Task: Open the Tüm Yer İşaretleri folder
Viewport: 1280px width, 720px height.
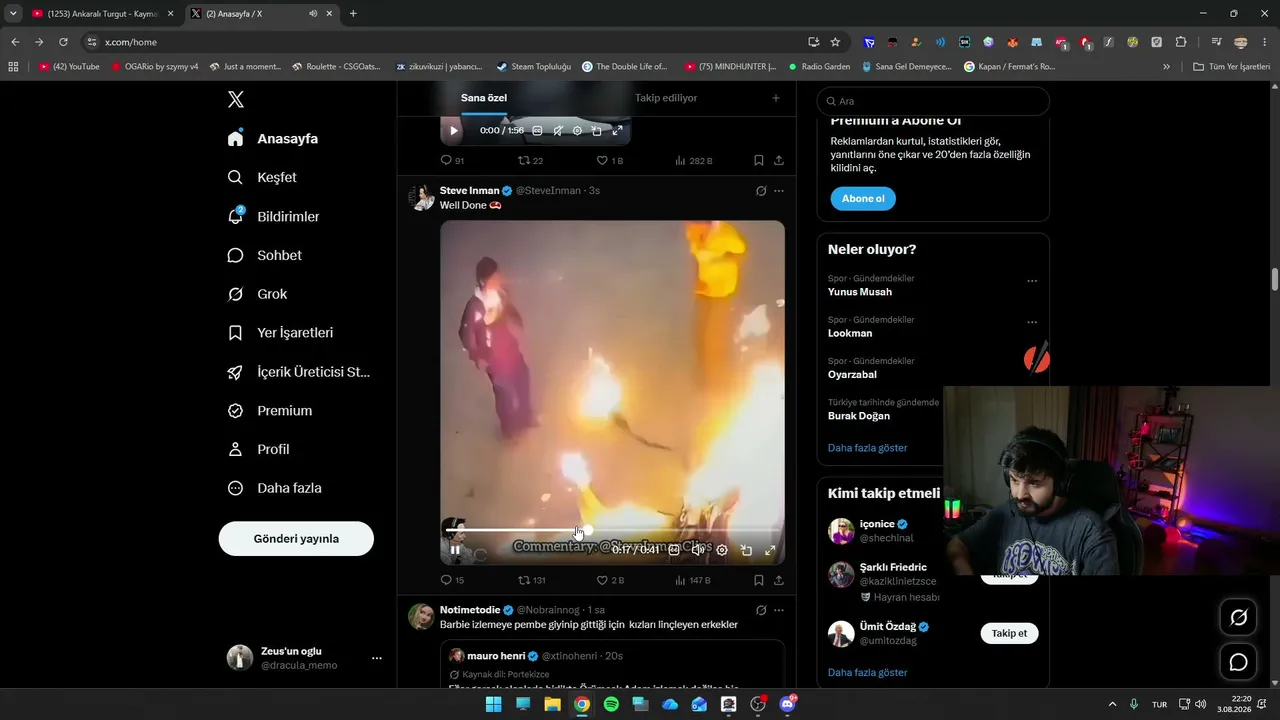Action: point(1232,67)
